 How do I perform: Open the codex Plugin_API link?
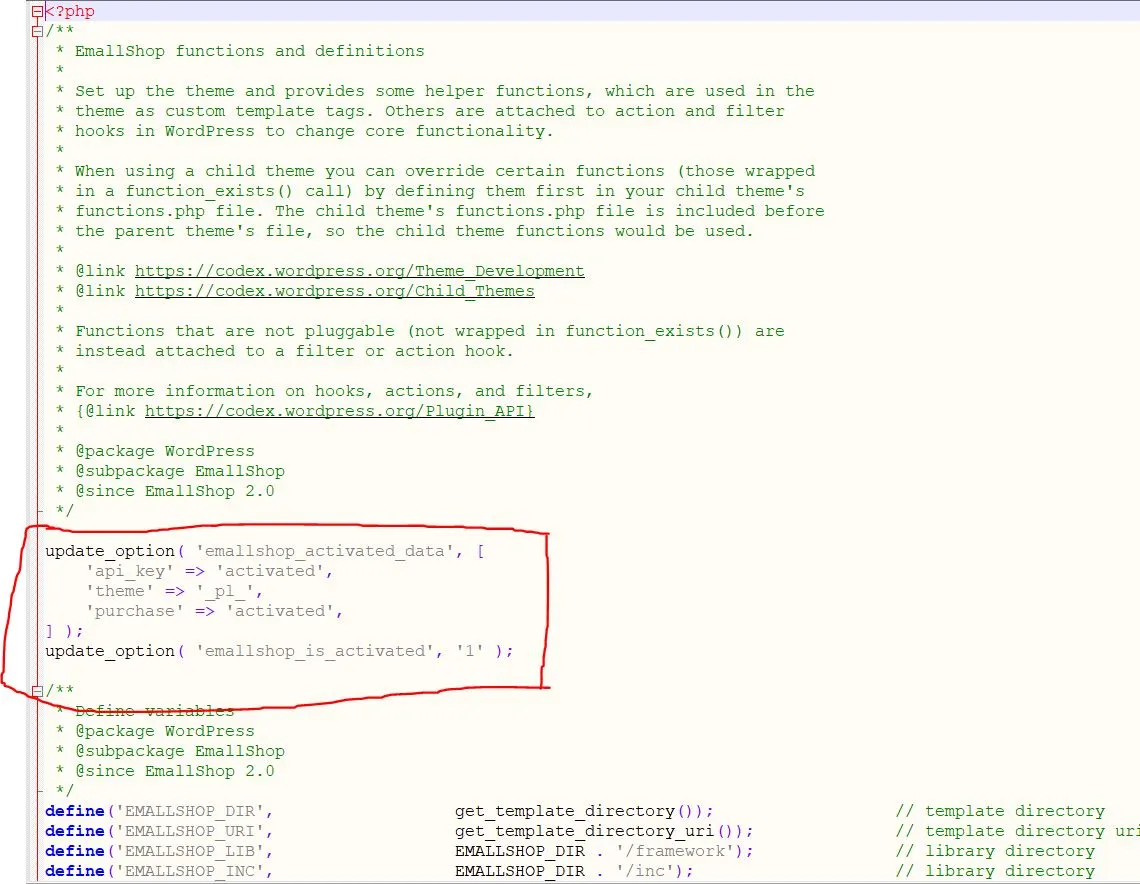pos(339,411)
